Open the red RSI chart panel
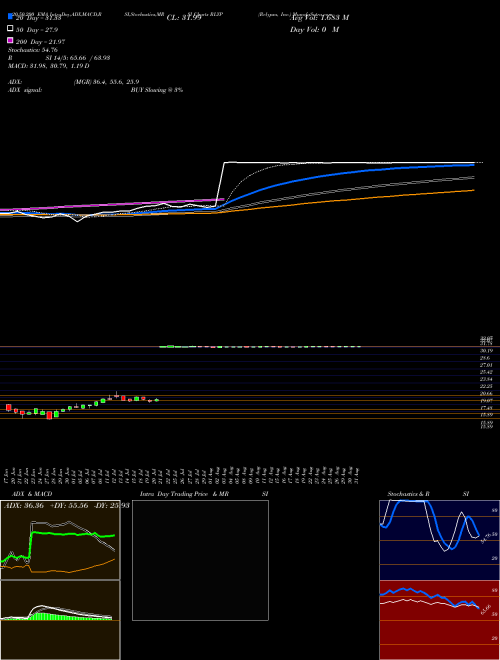The height and width of the screenshot is (660, 500). coord(439,620)
